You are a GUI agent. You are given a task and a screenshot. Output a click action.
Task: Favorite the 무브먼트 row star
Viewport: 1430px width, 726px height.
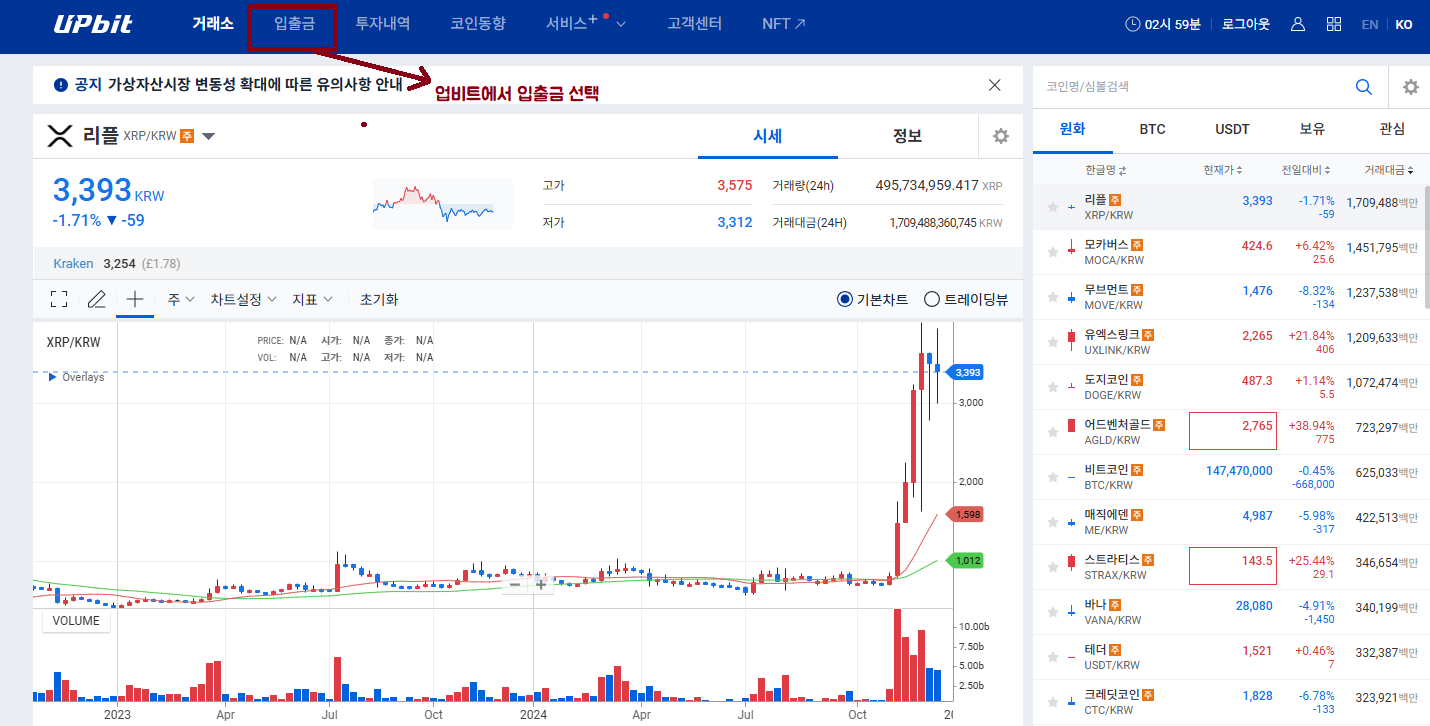pos(1052,297)
